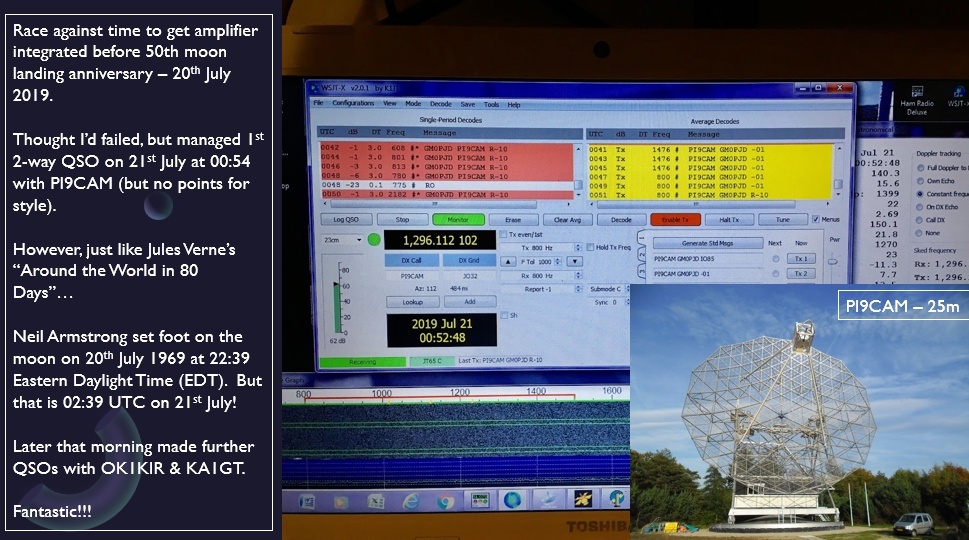This screenshot has height=540, width=969.
Task: Switch to message tab 2
Action: tap(641, 255)
